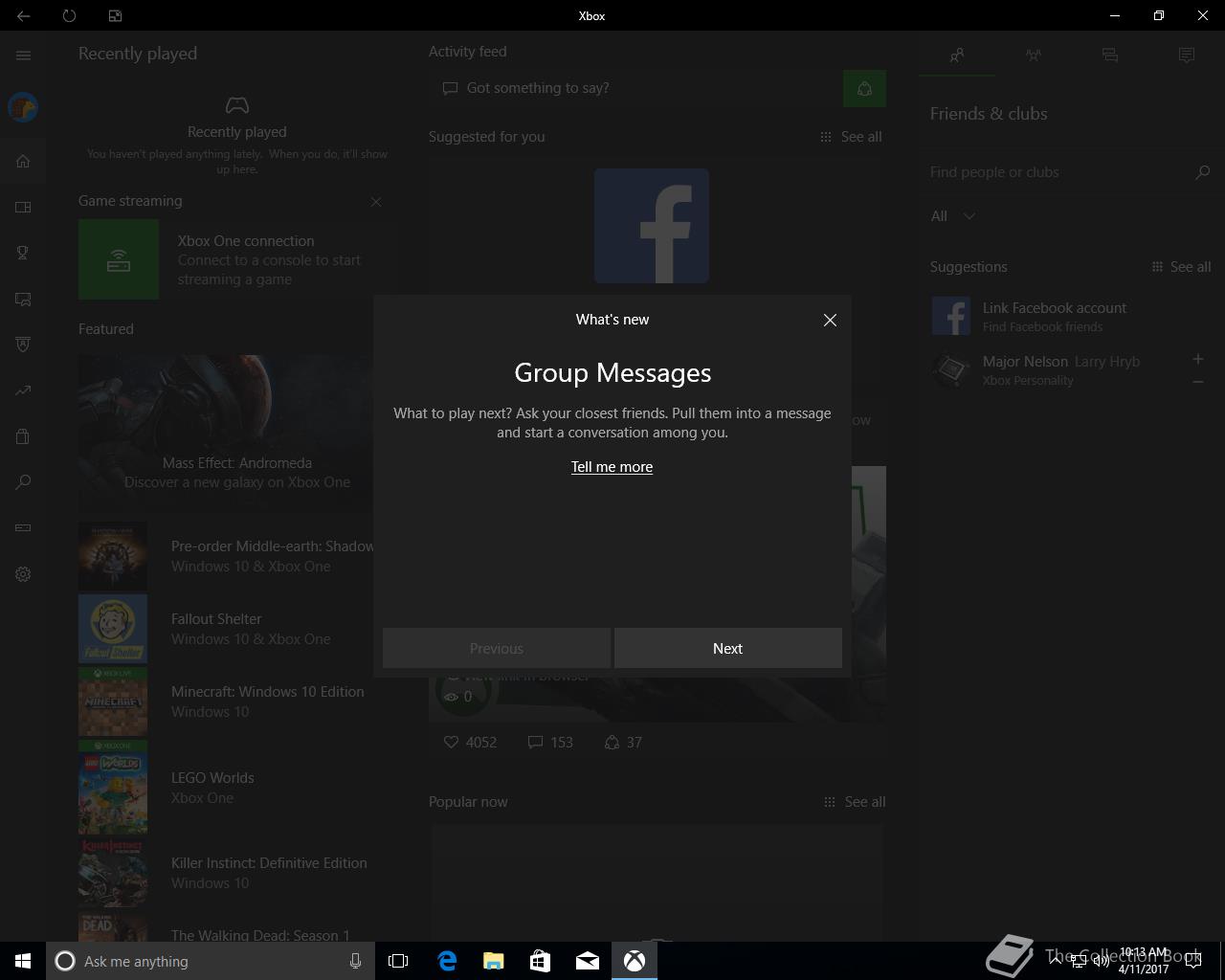Open Windows Store from taskbar
This screenshot has width=1225, height=980.
point(541,961)
